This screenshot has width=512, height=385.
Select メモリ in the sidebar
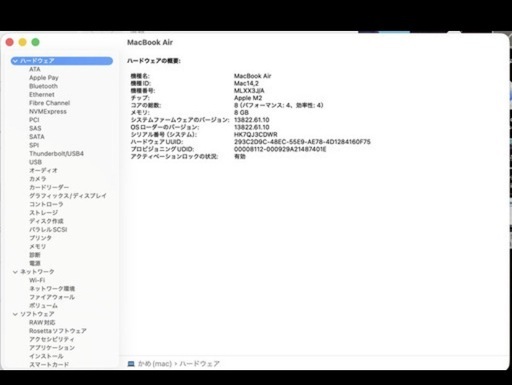tap(38, 247)
